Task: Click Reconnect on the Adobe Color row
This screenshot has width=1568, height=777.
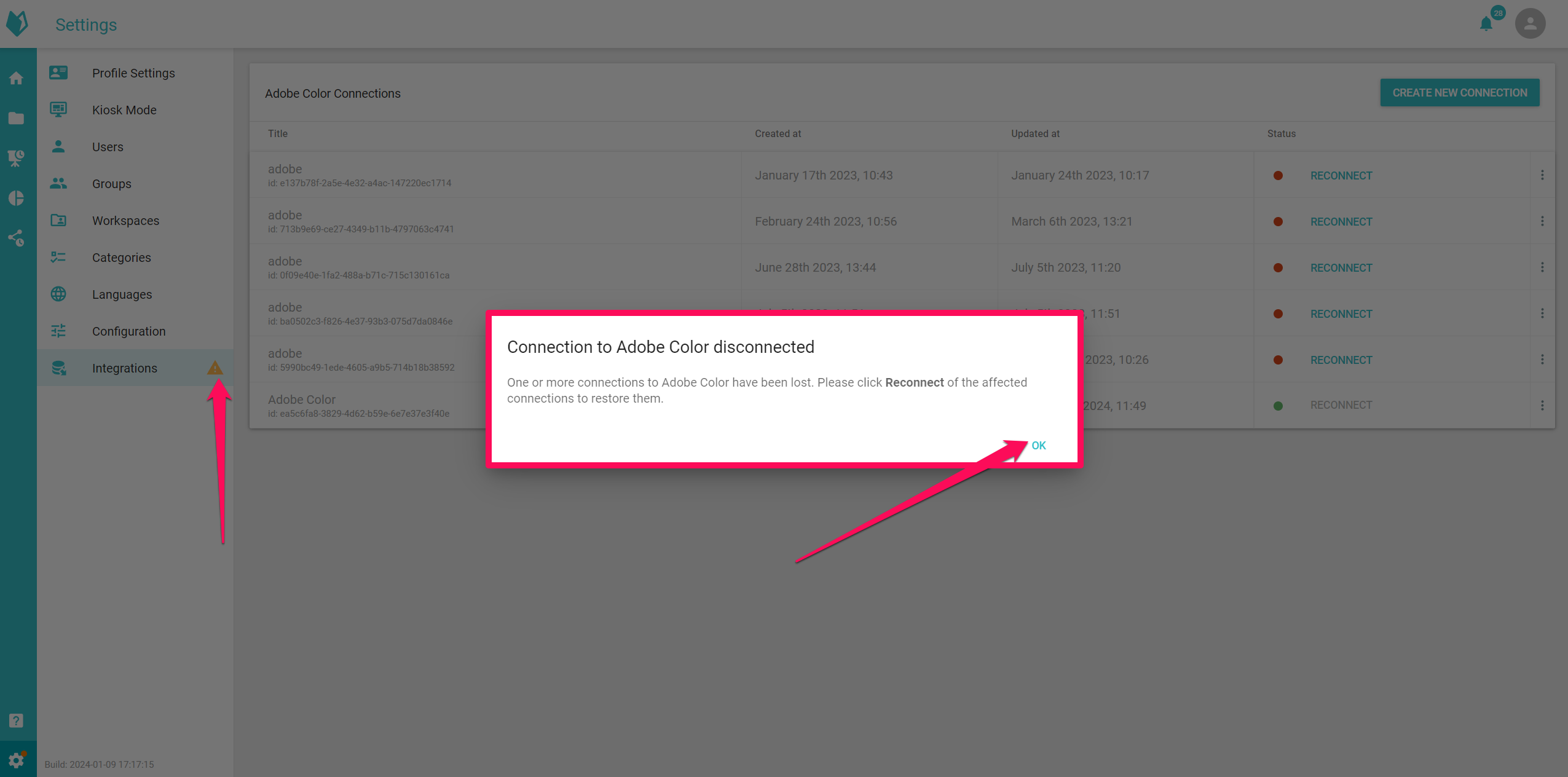Action: point(1341,405)
